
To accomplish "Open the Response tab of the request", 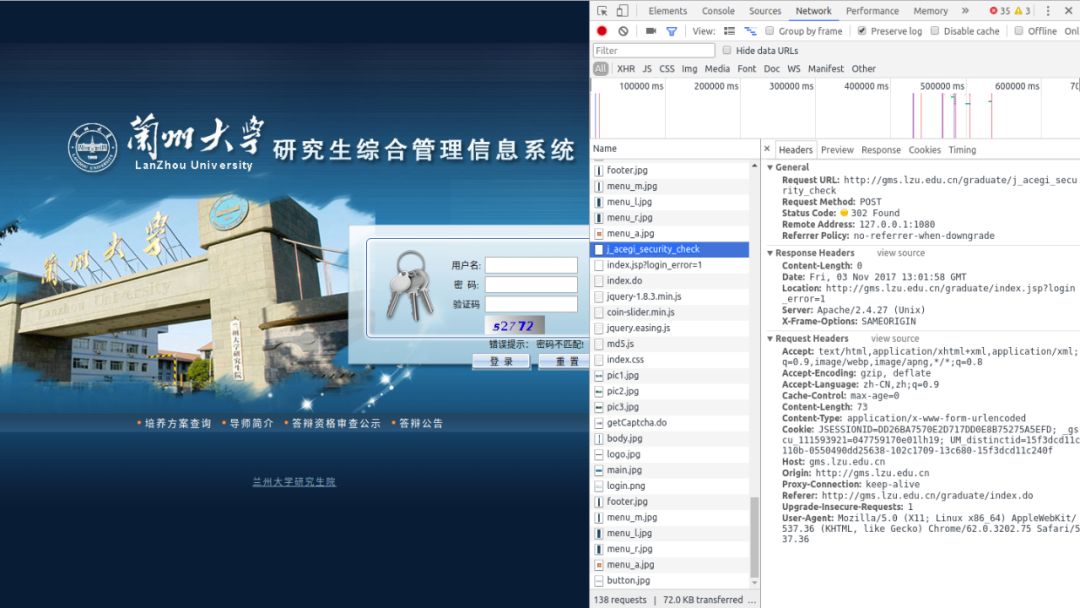I will click(881, 149).
